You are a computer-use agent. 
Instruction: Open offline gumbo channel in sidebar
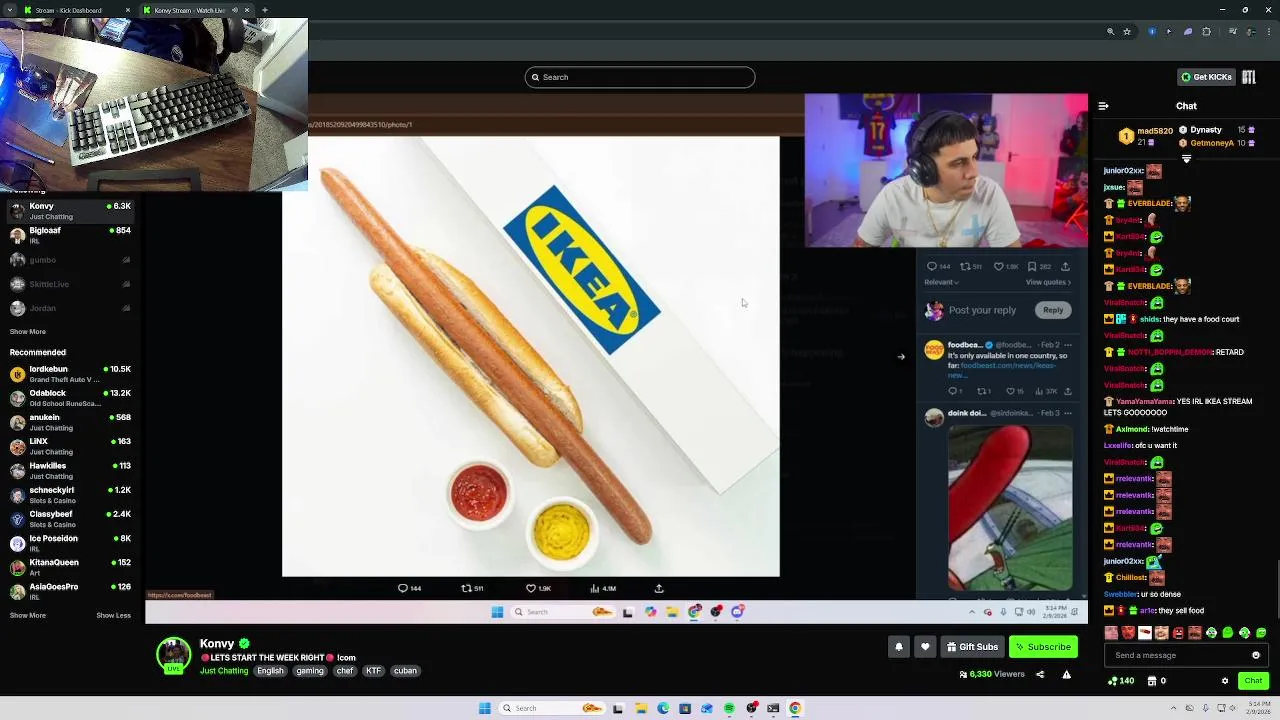pos(70,260)
